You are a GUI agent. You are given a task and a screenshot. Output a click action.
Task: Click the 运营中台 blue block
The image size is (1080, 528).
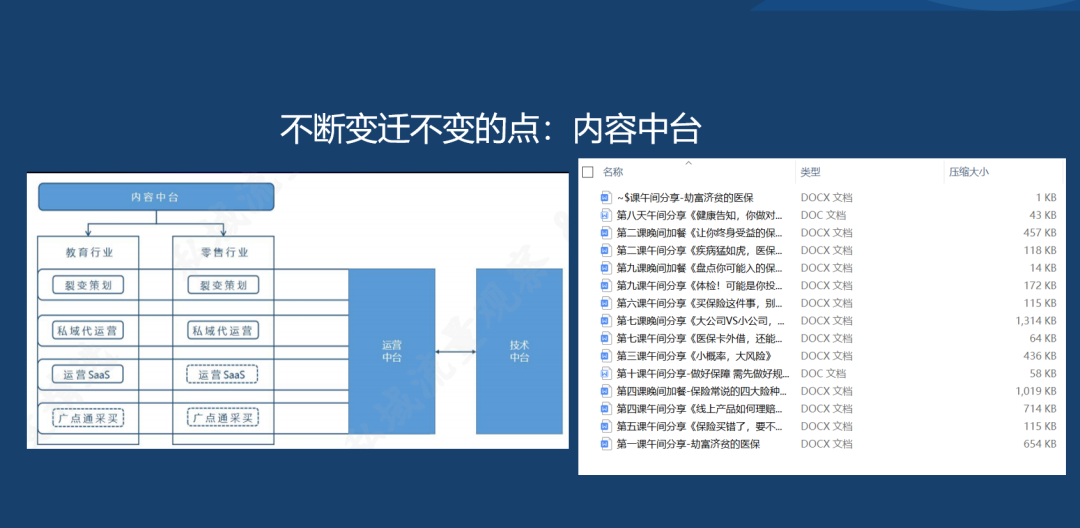(391, 351)
